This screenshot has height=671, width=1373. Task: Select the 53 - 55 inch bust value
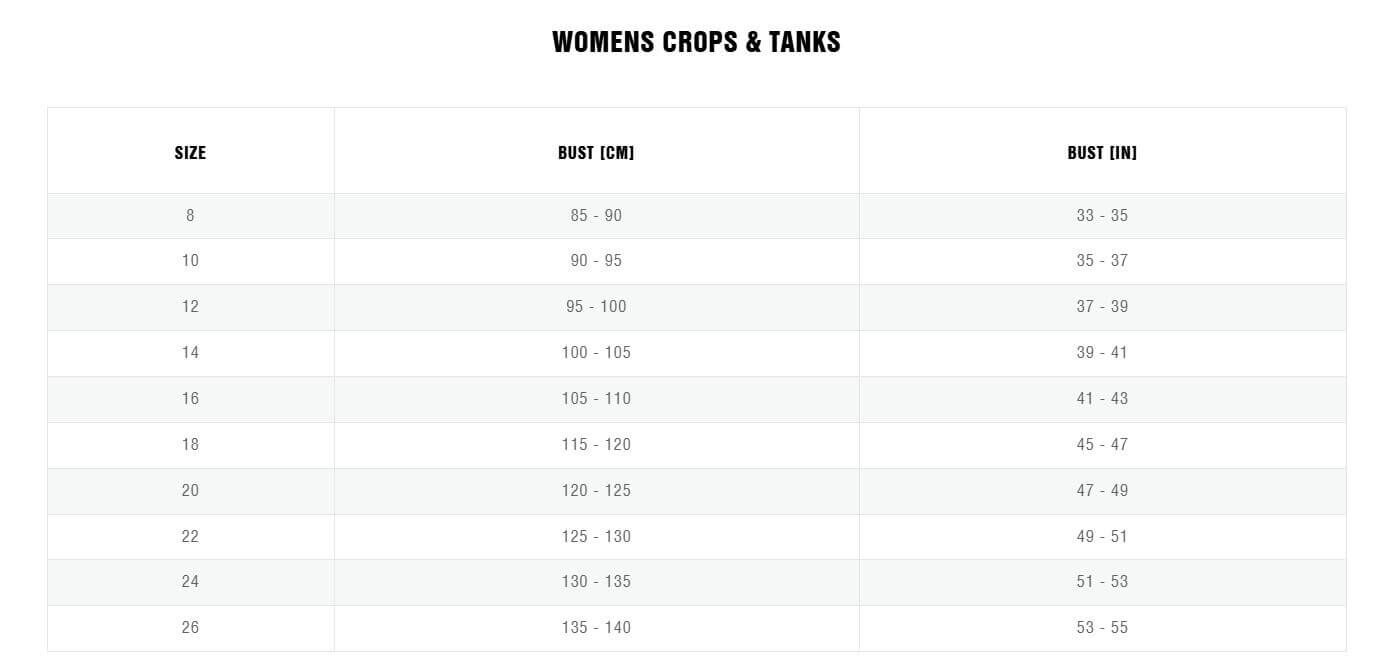click(1102, 628)
